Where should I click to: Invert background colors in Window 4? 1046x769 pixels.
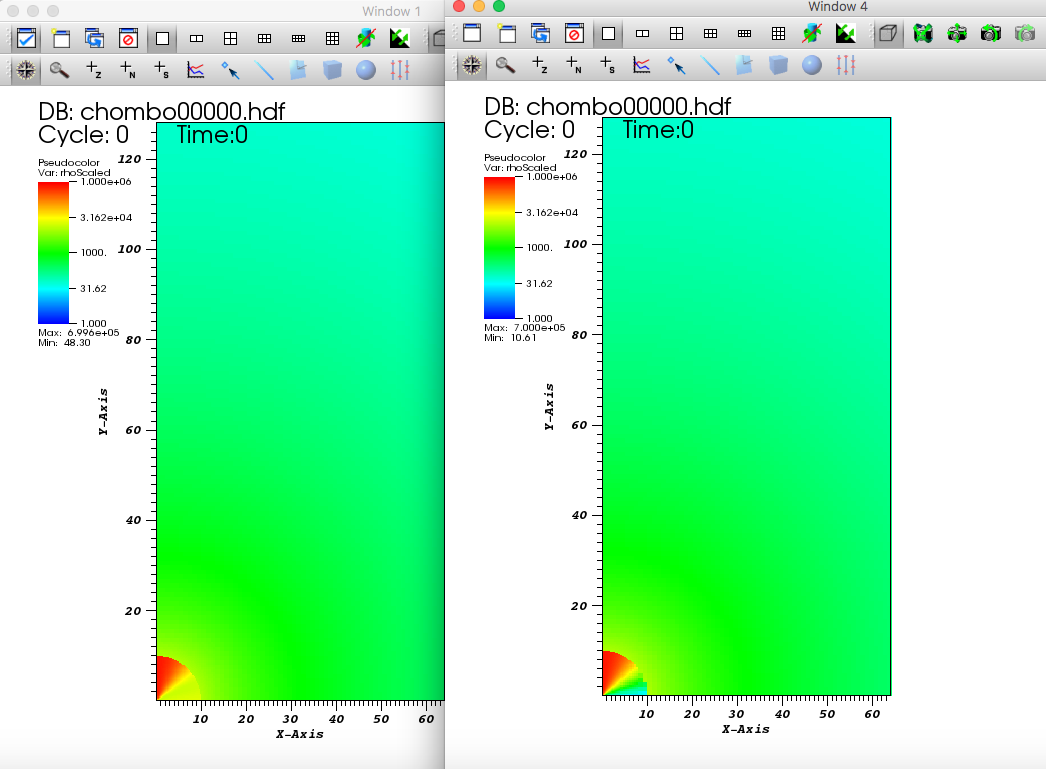pyautogui.click(x=845, y=33)
